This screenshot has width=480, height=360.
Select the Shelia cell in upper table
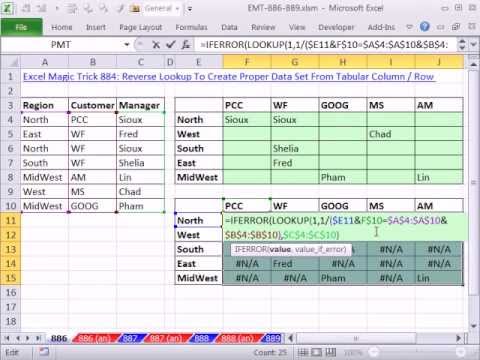pos(295,149)
